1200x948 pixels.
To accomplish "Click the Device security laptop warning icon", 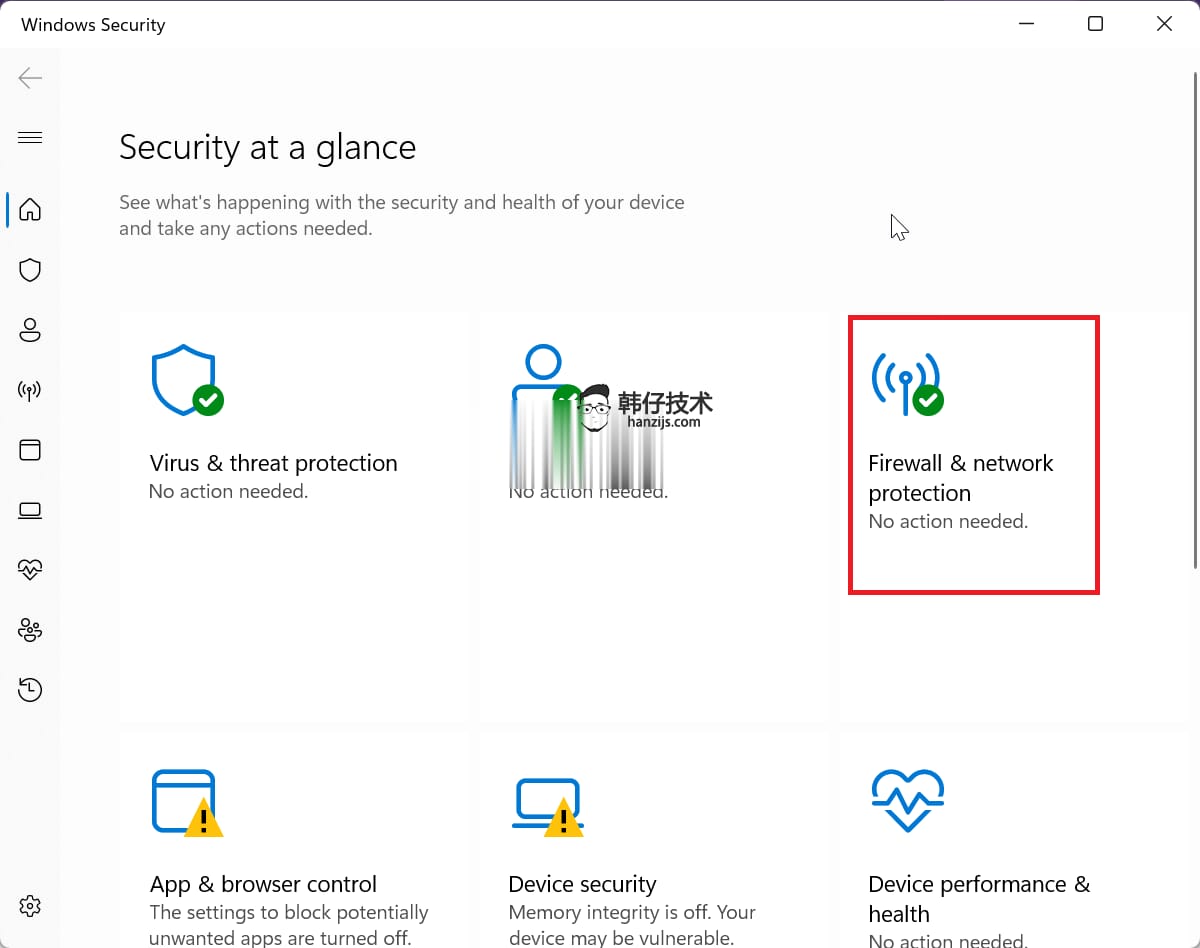I will 547,806.
